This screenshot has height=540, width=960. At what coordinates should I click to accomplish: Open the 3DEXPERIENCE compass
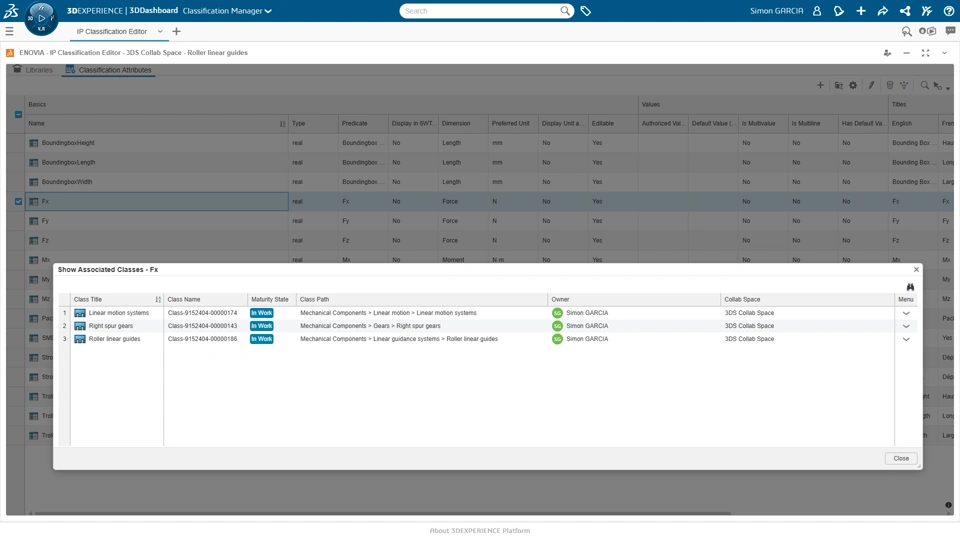(41, 18)
